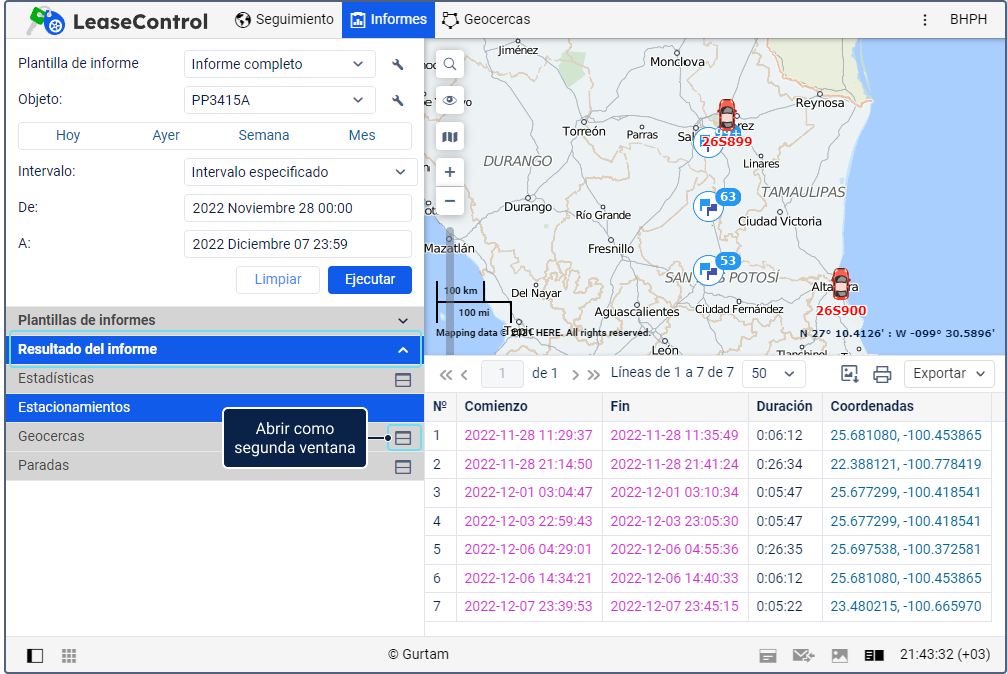Edit the report template via wrench icon
The image size is (1007, 674).
[398, 65]
